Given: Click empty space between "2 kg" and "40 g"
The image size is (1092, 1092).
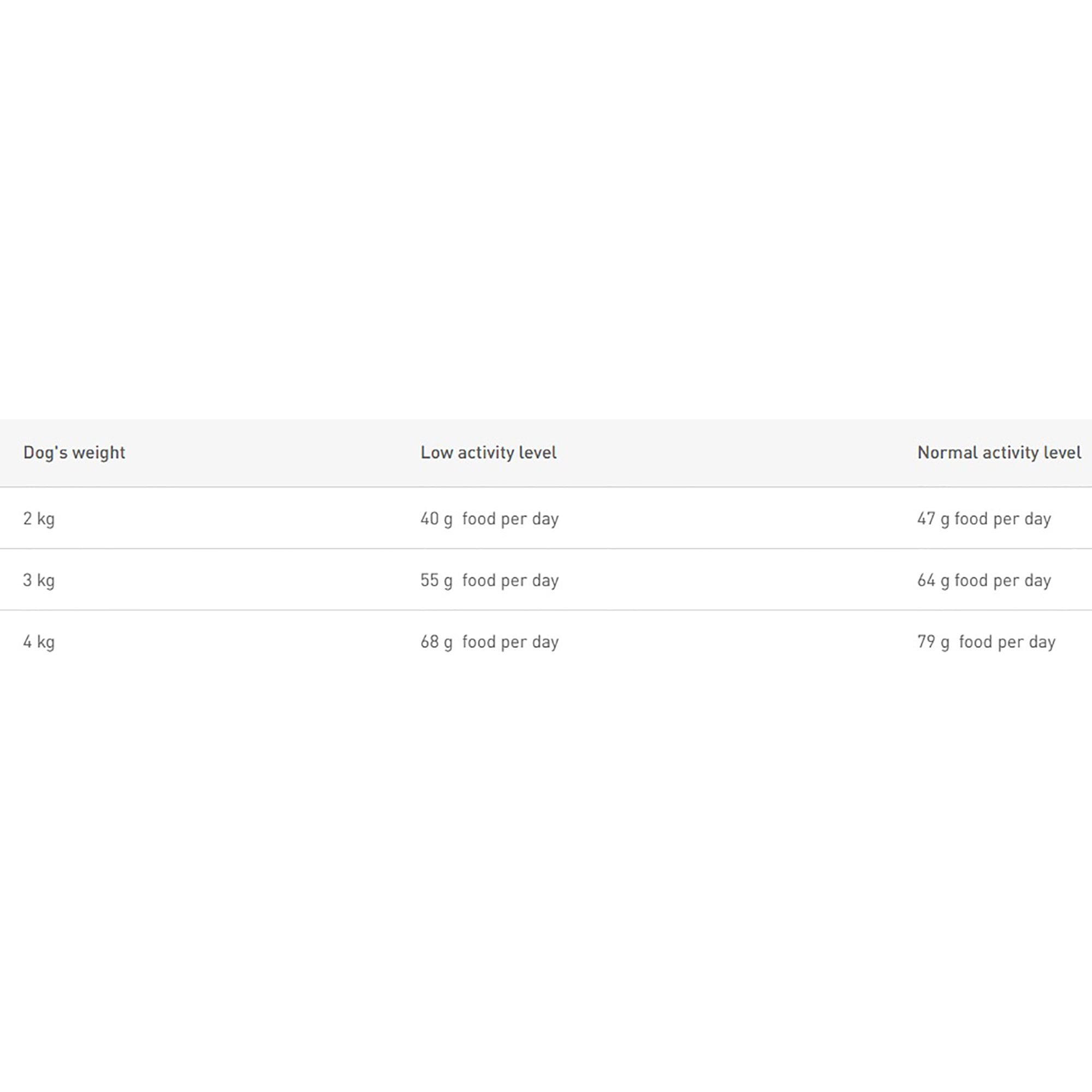Looking at the screenshot, I should pos(238,519).
